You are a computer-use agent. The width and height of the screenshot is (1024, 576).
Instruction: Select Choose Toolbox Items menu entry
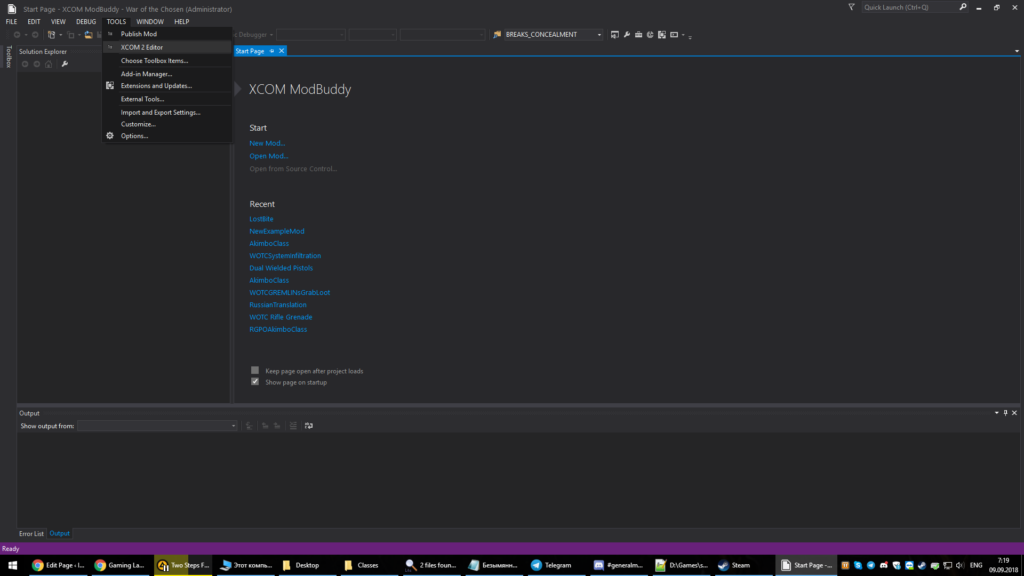click(x=167, y=61)
